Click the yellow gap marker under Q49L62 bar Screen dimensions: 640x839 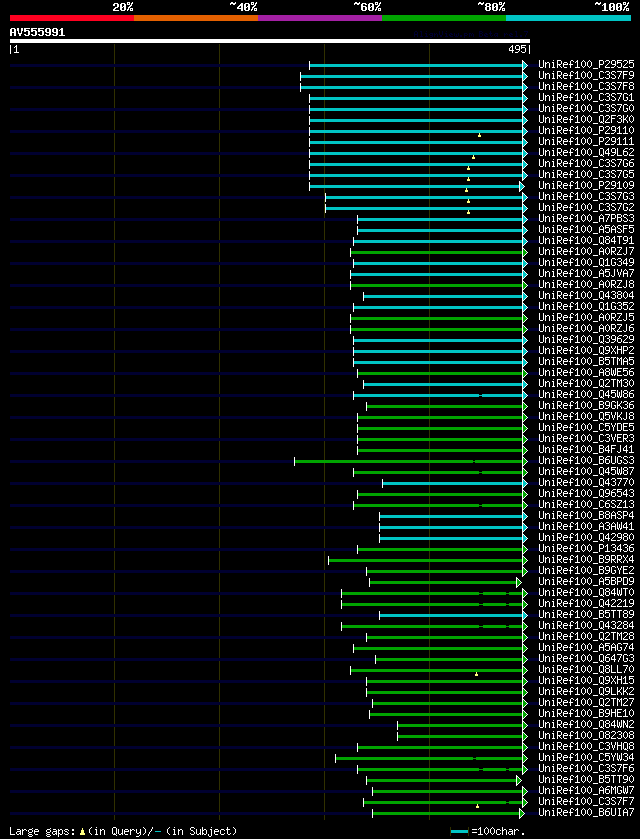(x=474, y=157)
